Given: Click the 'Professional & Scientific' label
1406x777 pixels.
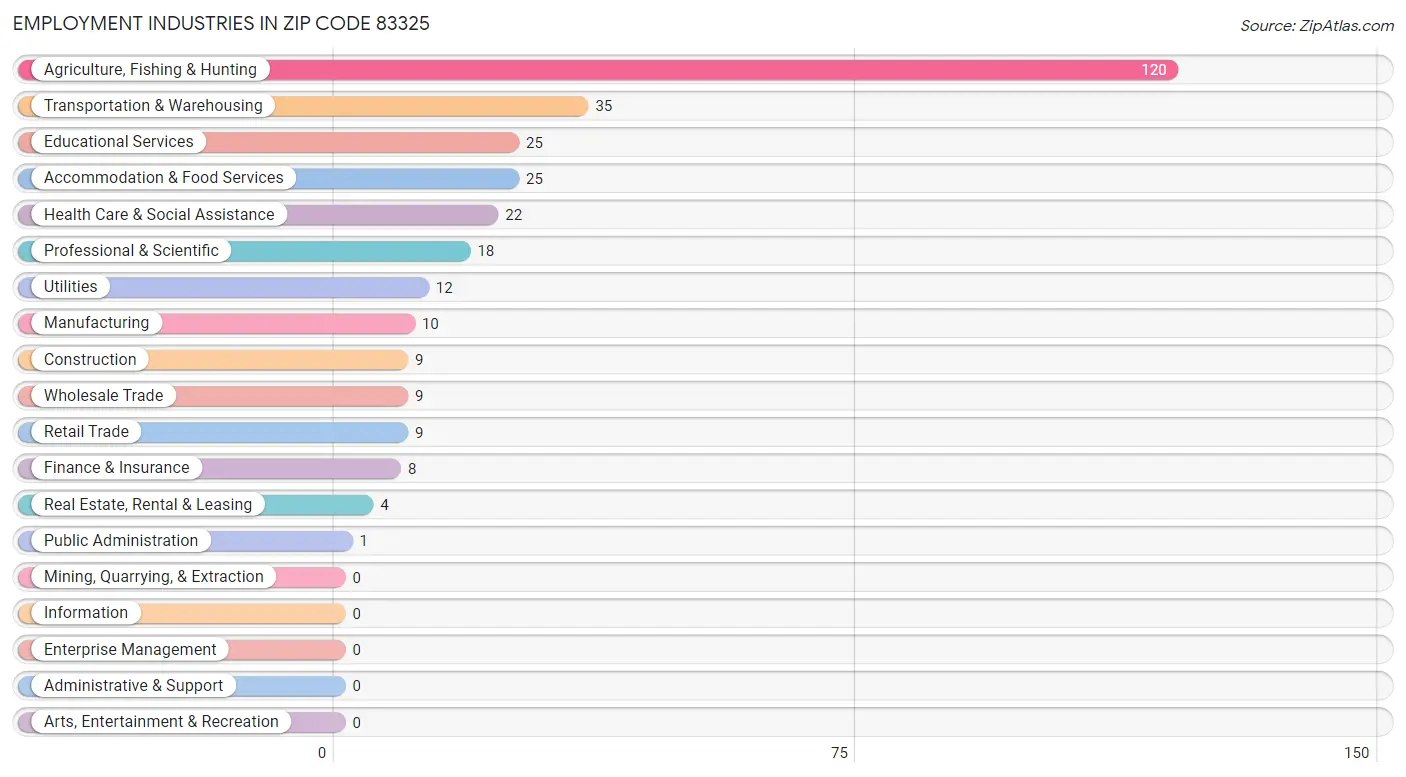Looking at the screenshot, I should click(131, 250).
